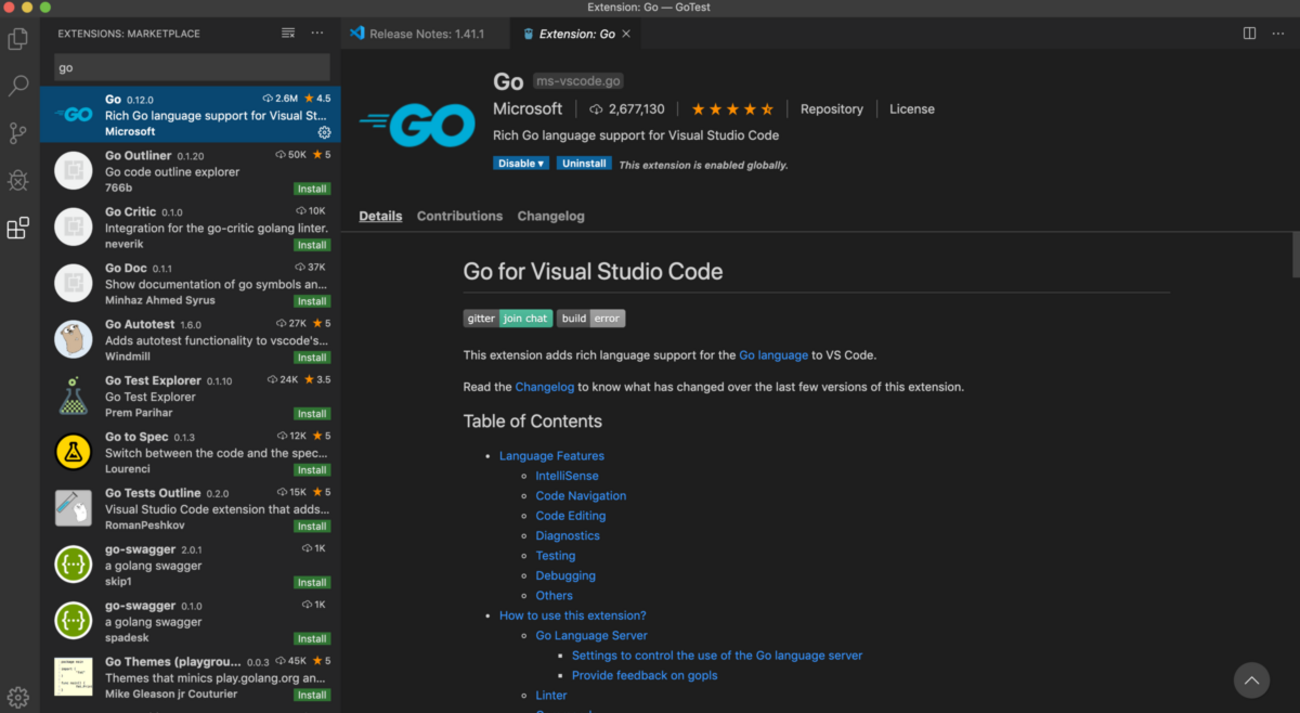Click the scroll-to-top arrow button
The height and width of the screenshot is (713, 1300).
pos(1251,680)
